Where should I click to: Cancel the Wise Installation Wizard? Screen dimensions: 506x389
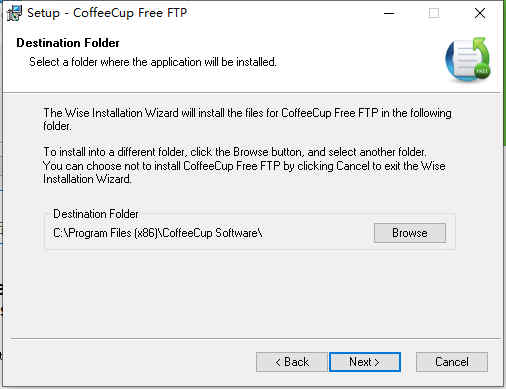(452, 362)
